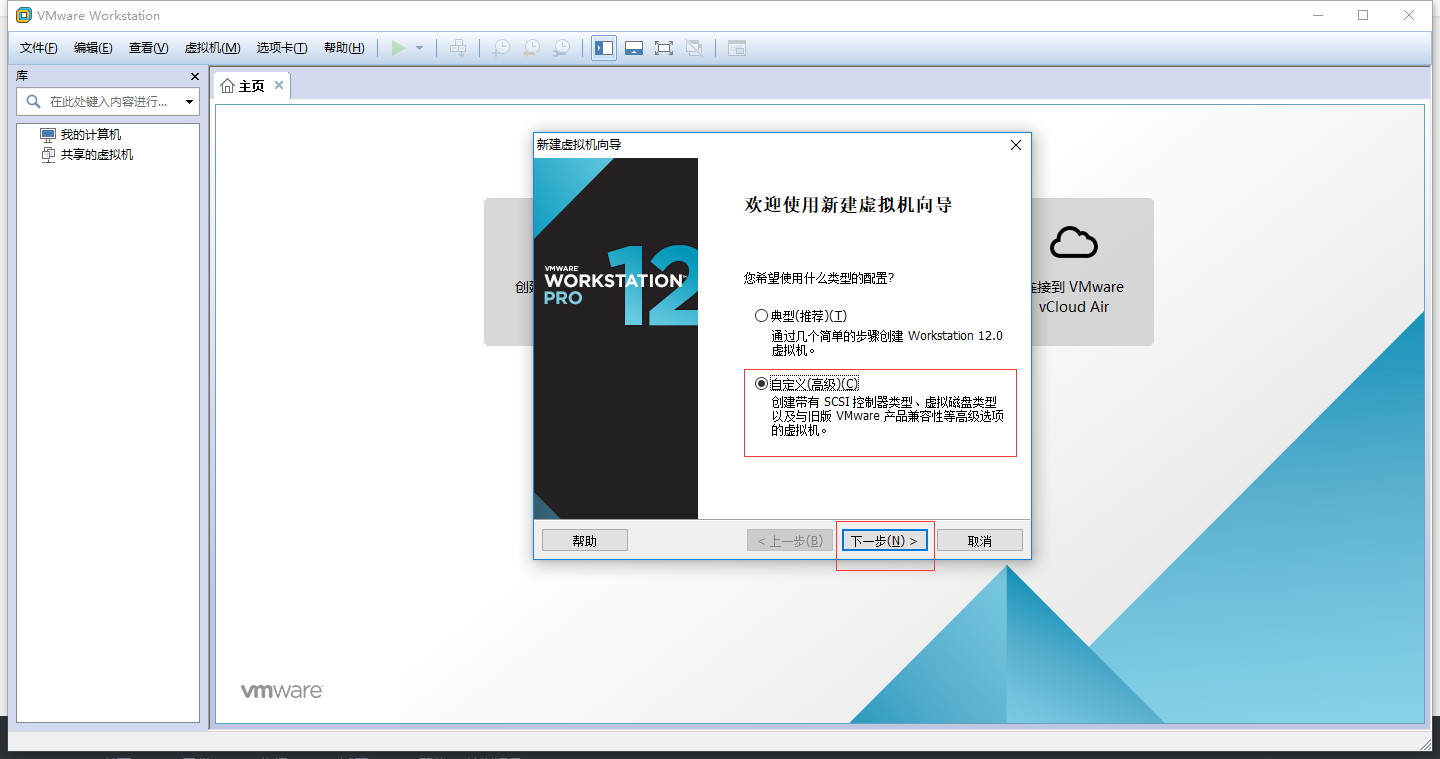Viewport: 1440px width, 759px height.
Task: Open the 帮助(H) menu
Action: (x=344, y=48)
